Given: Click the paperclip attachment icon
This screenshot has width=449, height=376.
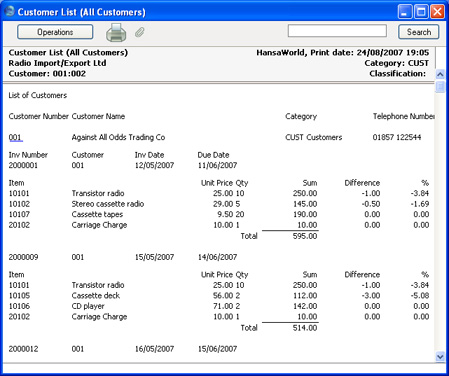Looking at the screenshot, I should pos(140,32).
